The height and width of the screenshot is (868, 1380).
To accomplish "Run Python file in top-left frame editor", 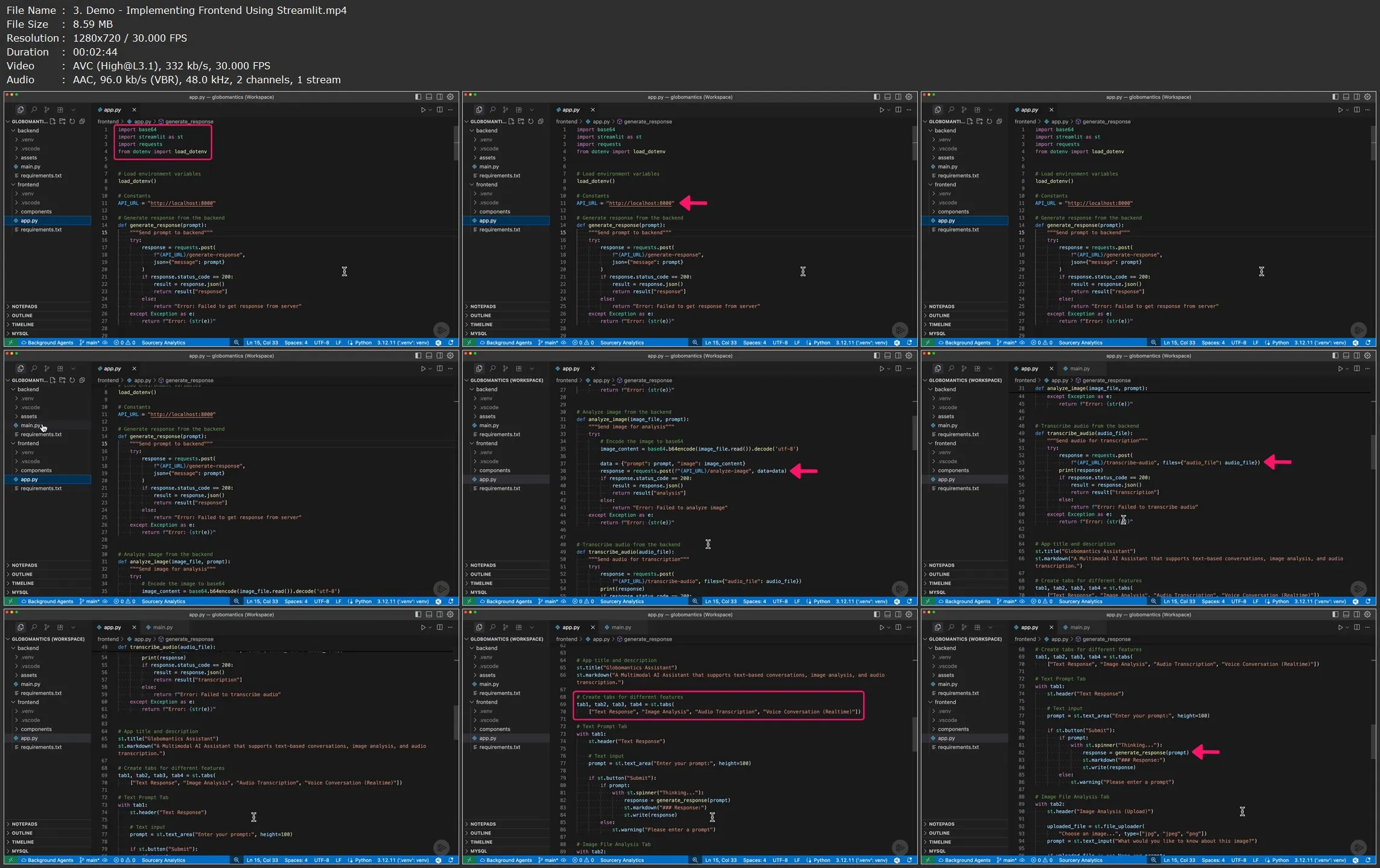I will (x=423, y=110).
